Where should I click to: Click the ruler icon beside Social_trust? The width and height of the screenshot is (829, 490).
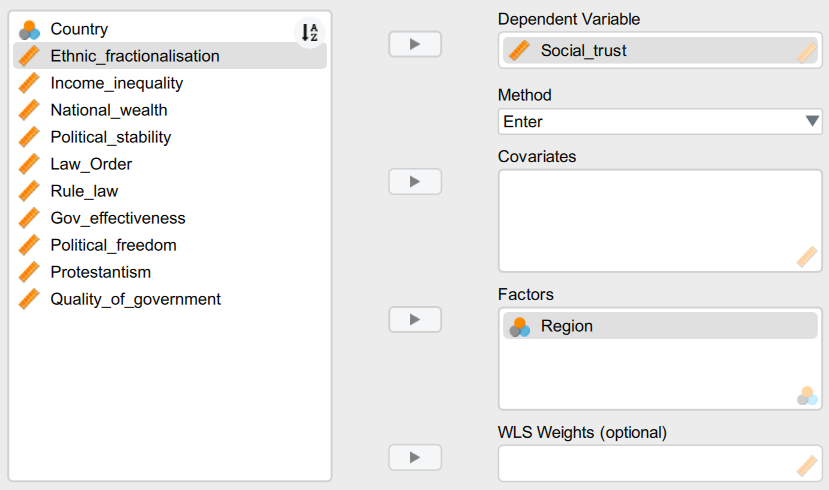click(519, 50)
